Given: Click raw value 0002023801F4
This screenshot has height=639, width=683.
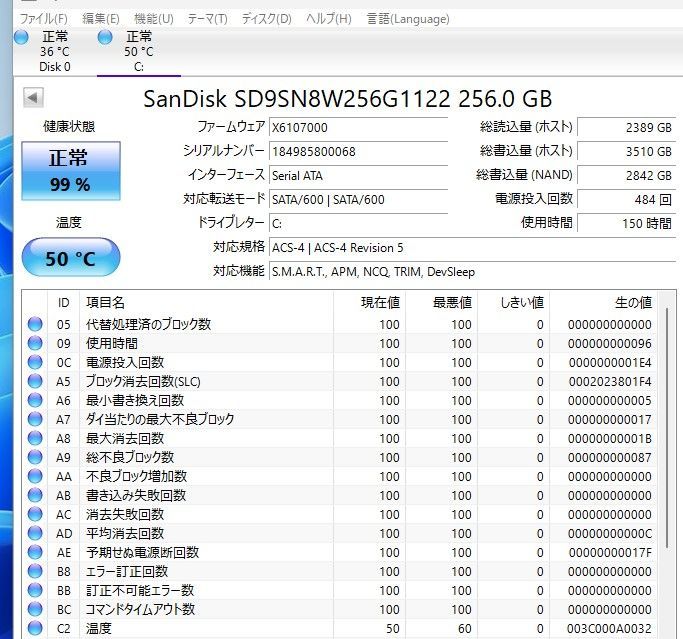Looking at the screenshot, I should pyautogui.click(x=610, y=382).
